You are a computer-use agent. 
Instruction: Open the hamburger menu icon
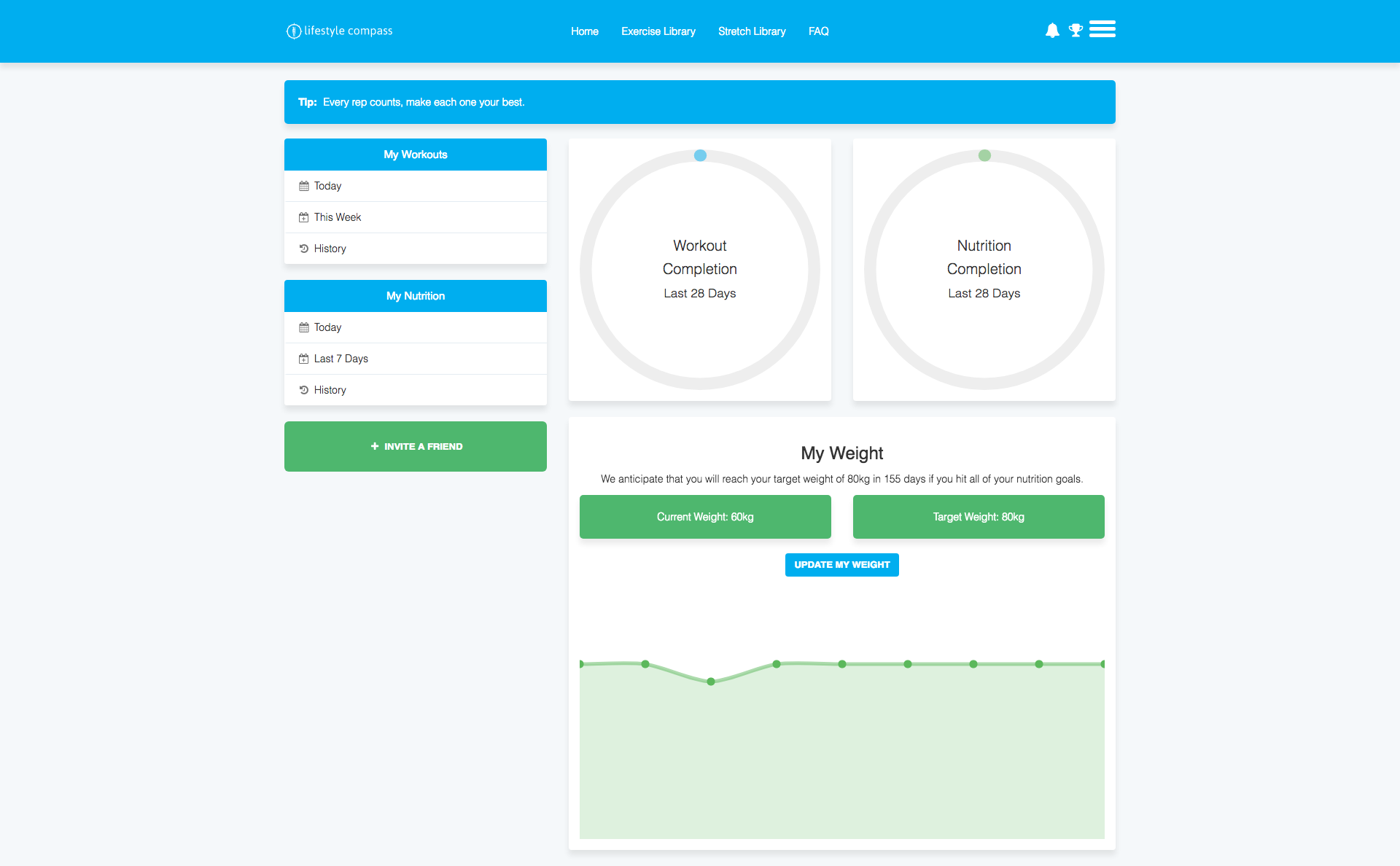[1102, 29]
